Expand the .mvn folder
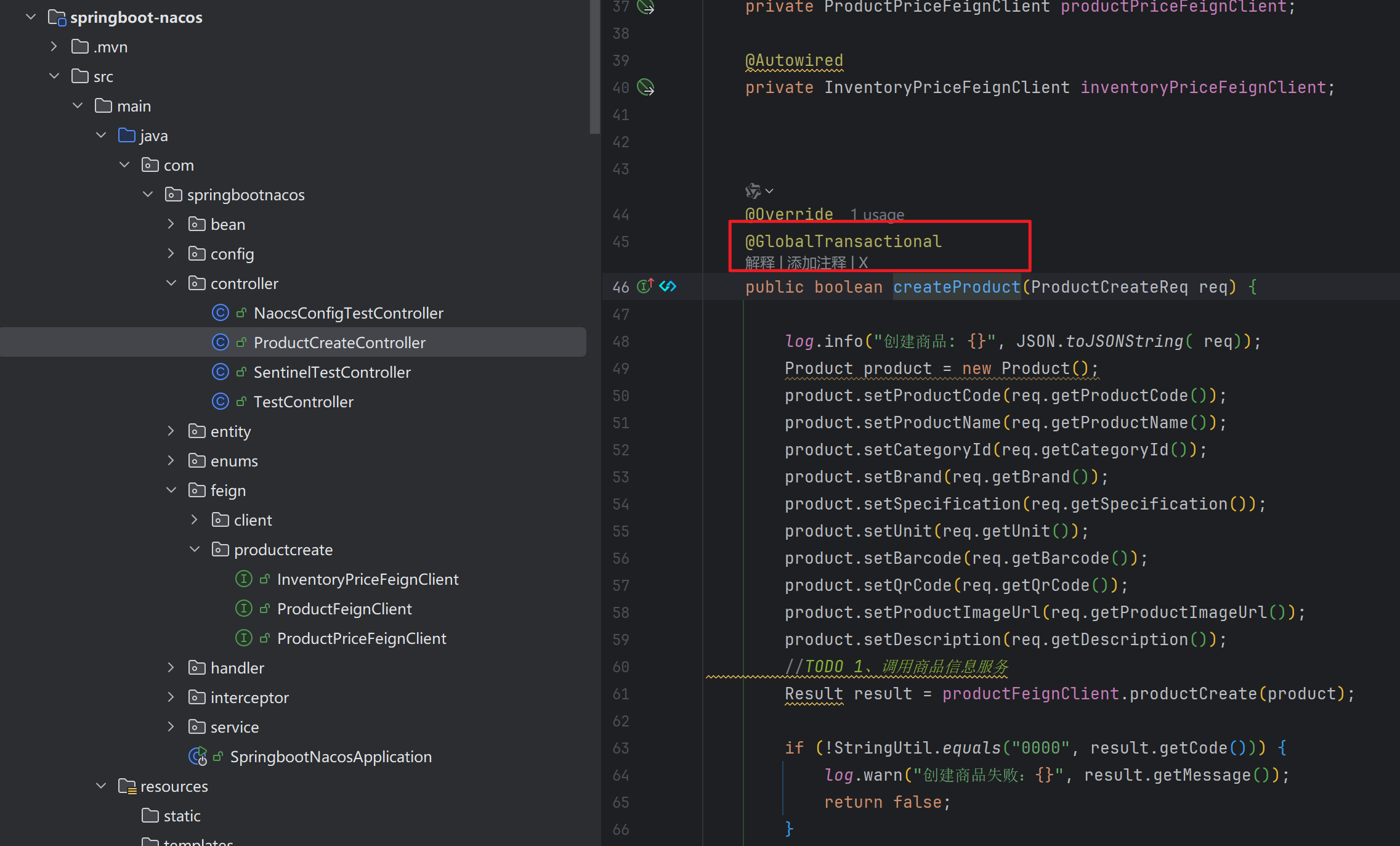The width and height of the screenshot is (1400, 846). 54,46
